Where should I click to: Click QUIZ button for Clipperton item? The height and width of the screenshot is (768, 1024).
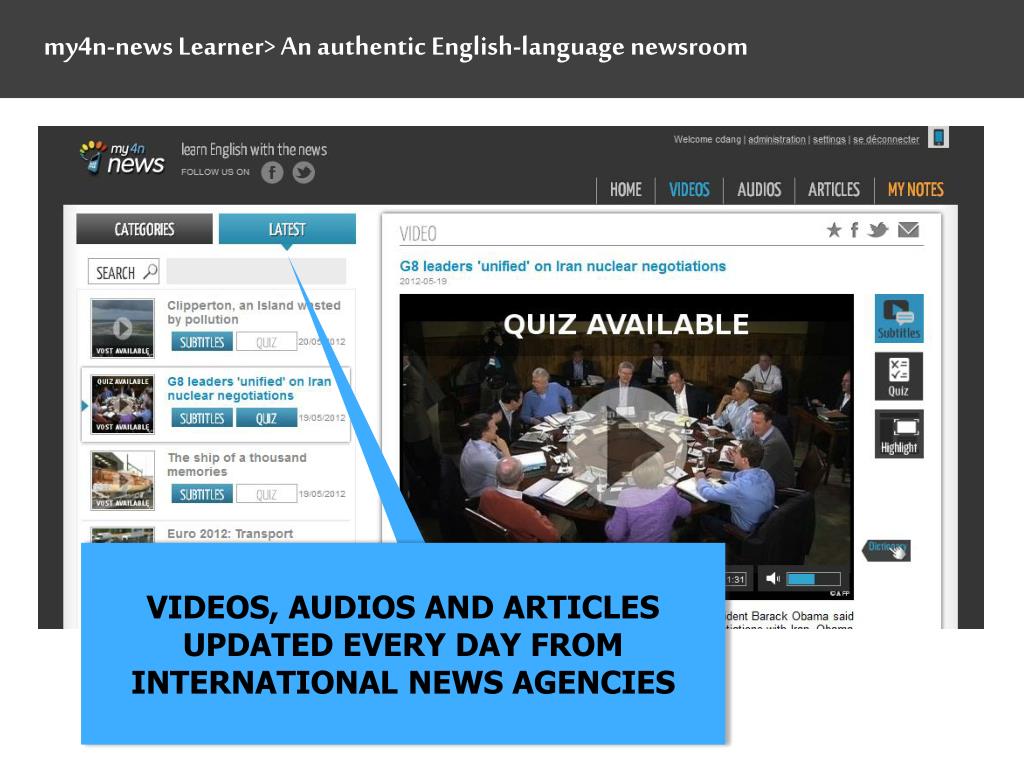pos(266,342)
